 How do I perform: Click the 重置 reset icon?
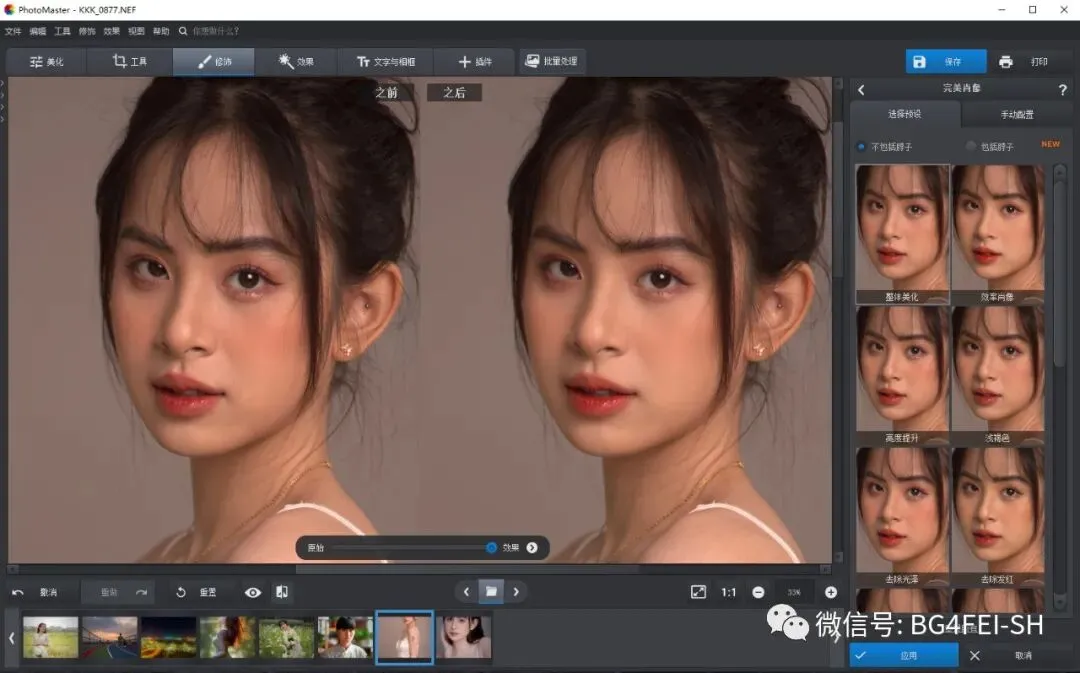(x=180, y=592)
